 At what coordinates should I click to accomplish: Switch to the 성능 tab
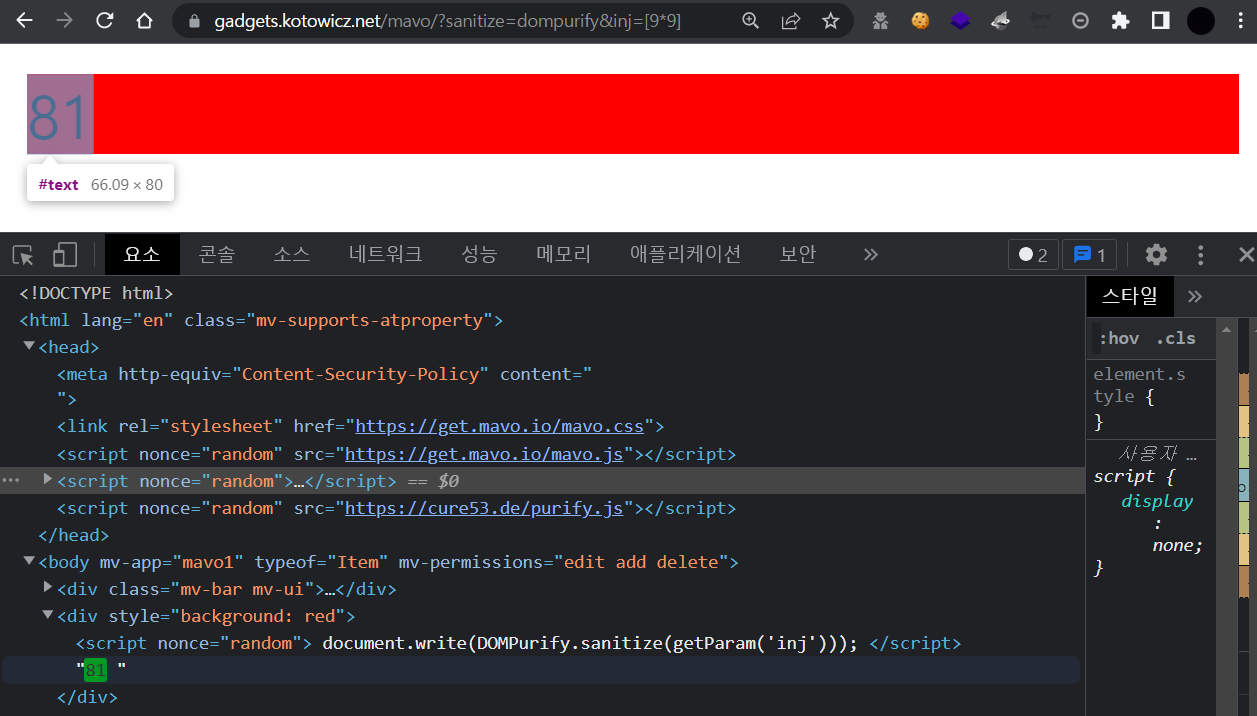pyautogui.click(x=479, y=255)
